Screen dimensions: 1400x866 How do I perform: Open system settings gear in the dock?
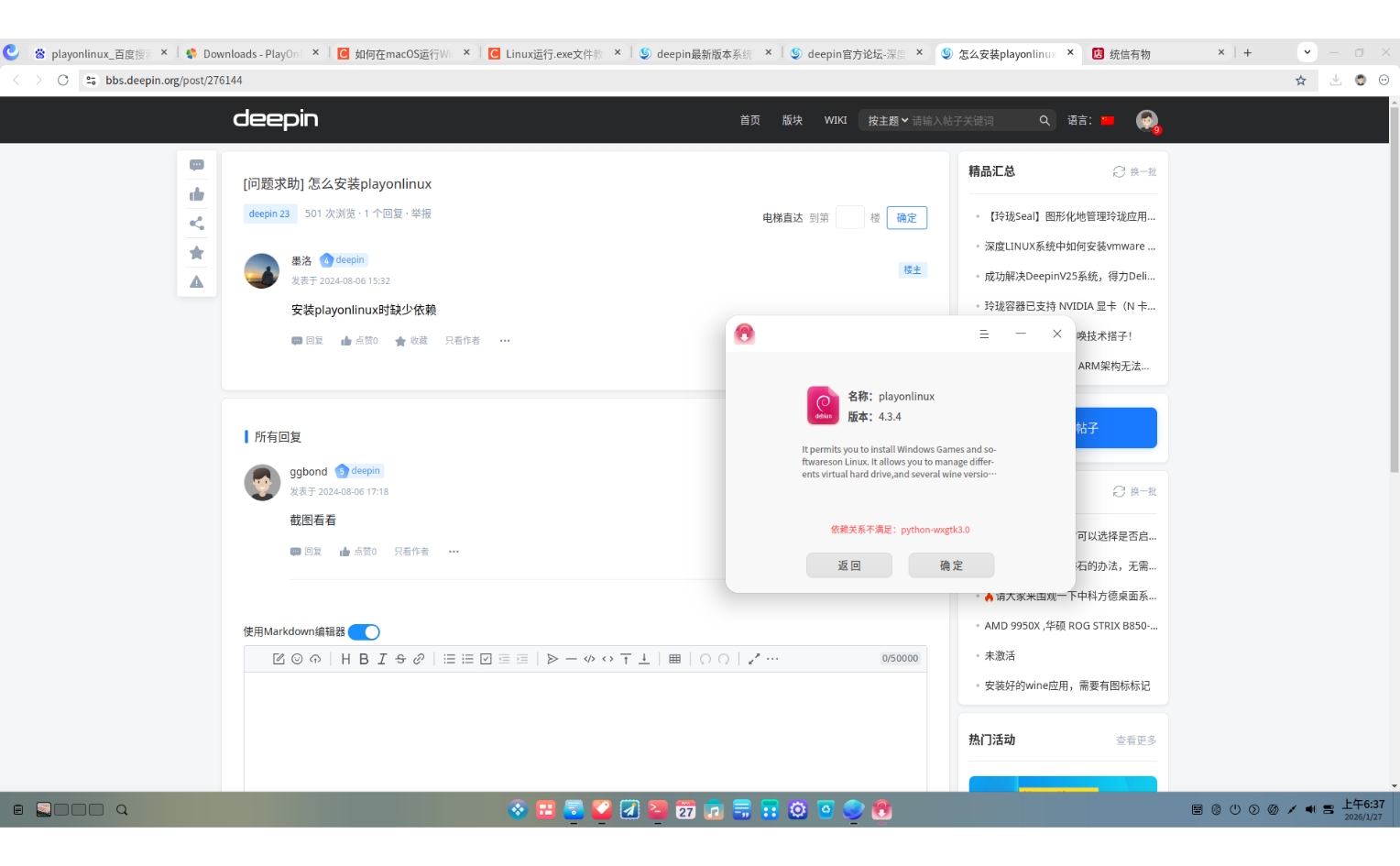[x=798, y=810]
